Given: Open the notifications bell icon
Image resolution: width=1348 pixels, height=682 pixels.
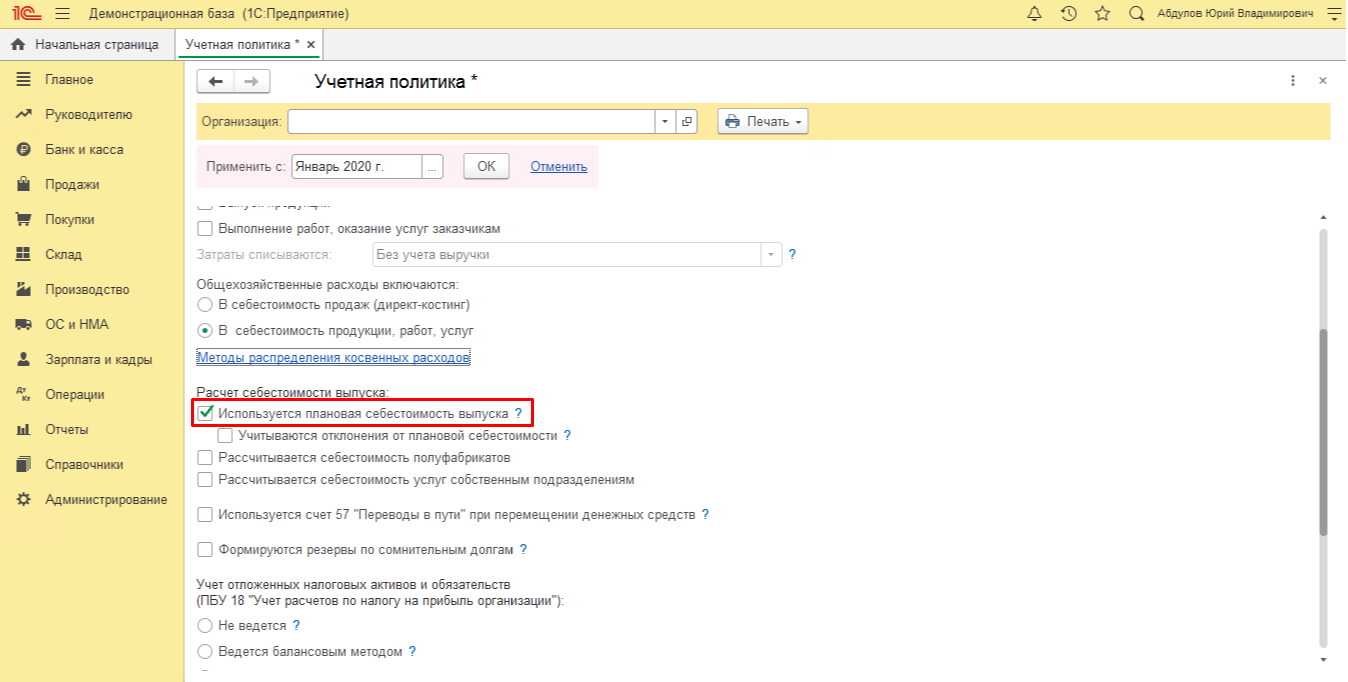Looking at the screenshot, I should pos(1034,14).
